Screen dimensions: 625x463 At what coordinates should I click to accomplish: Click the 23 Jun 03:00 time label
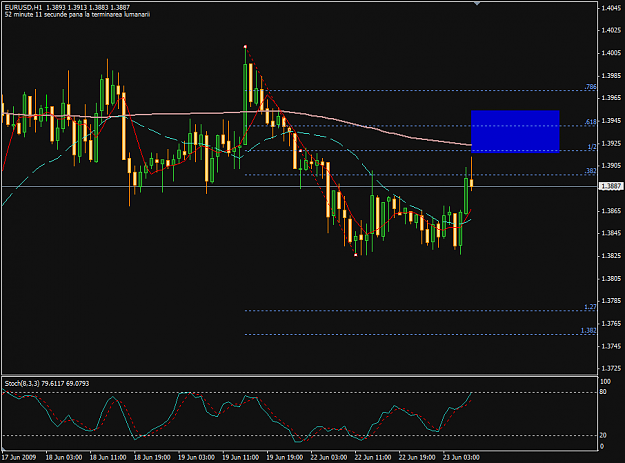tap(461, 457)
